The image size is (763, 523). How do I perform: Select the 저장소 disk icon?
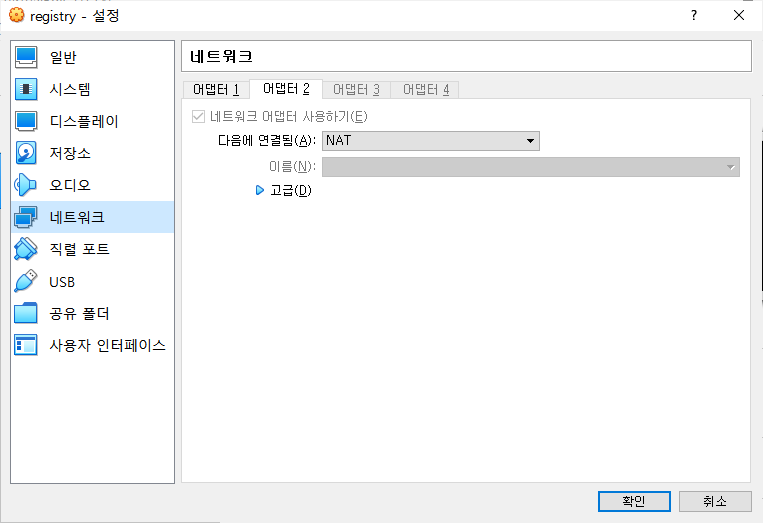tap(26, 153)
